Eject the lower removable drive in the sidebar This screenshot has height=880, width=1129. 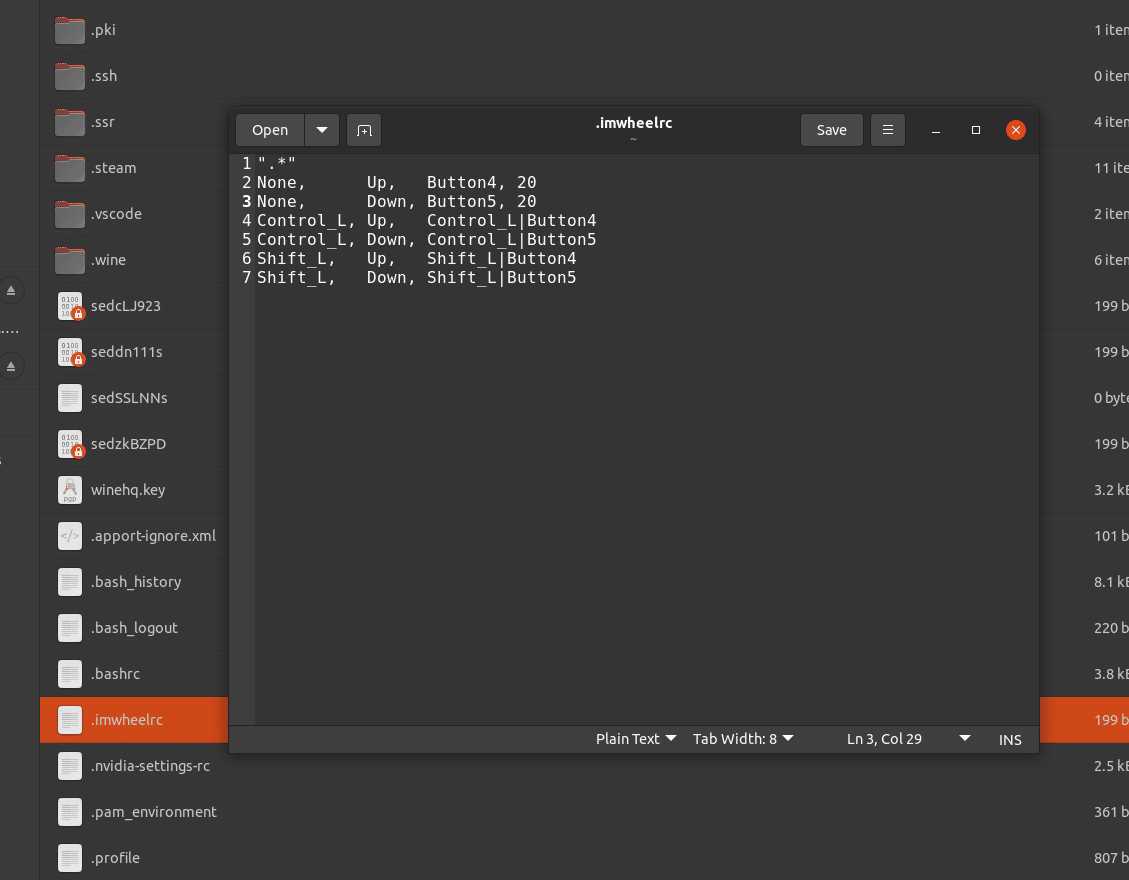tap(10, 366)
